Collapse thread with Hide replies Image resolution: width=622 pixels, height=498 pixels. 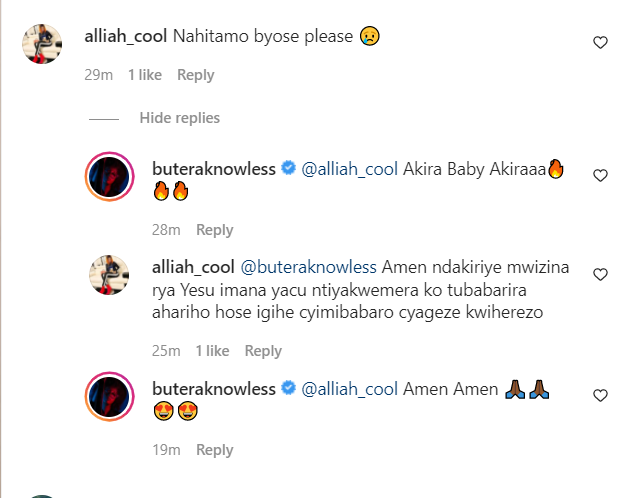tap(179, 118)
